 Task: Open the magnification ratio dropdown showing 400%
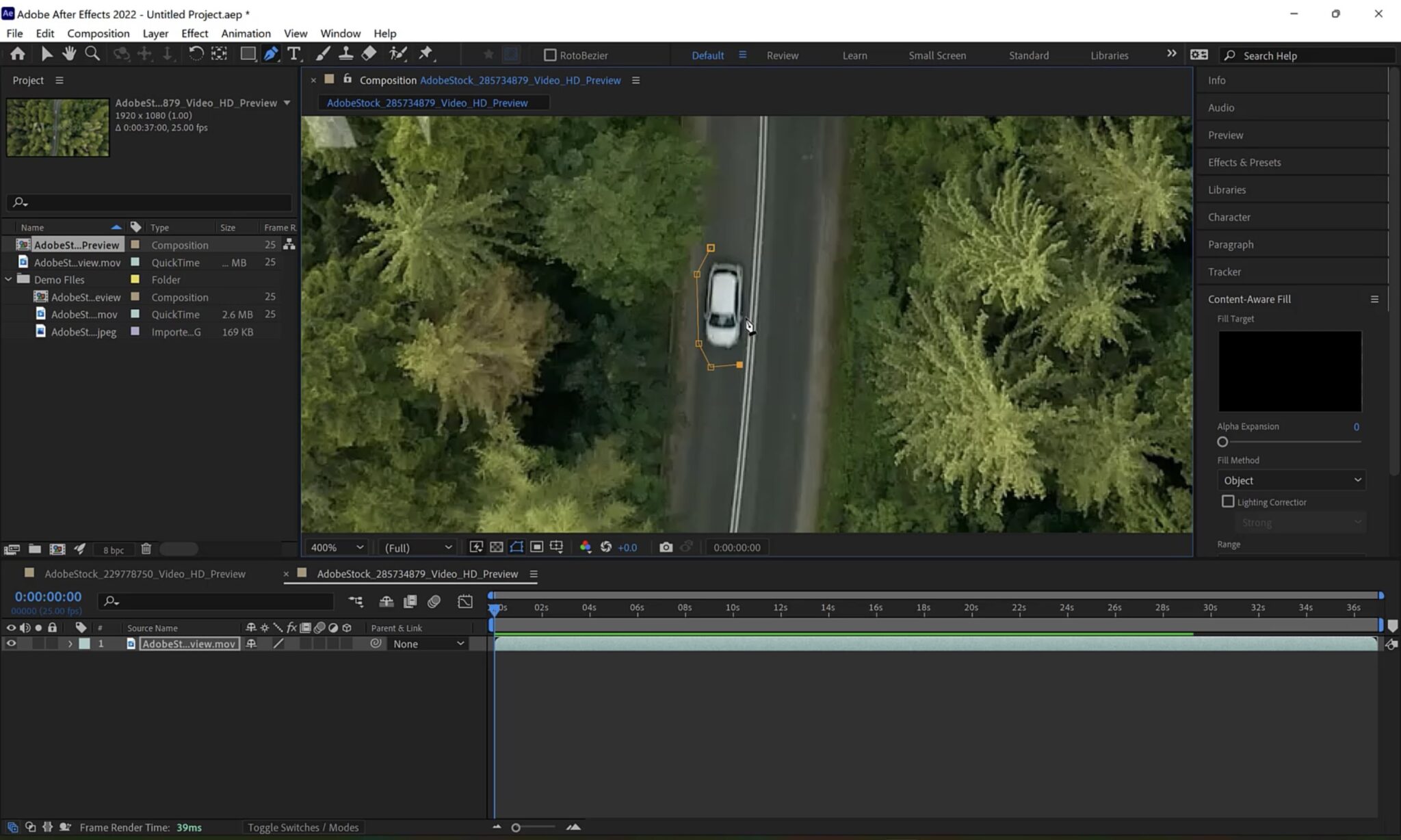click(335, 547)
